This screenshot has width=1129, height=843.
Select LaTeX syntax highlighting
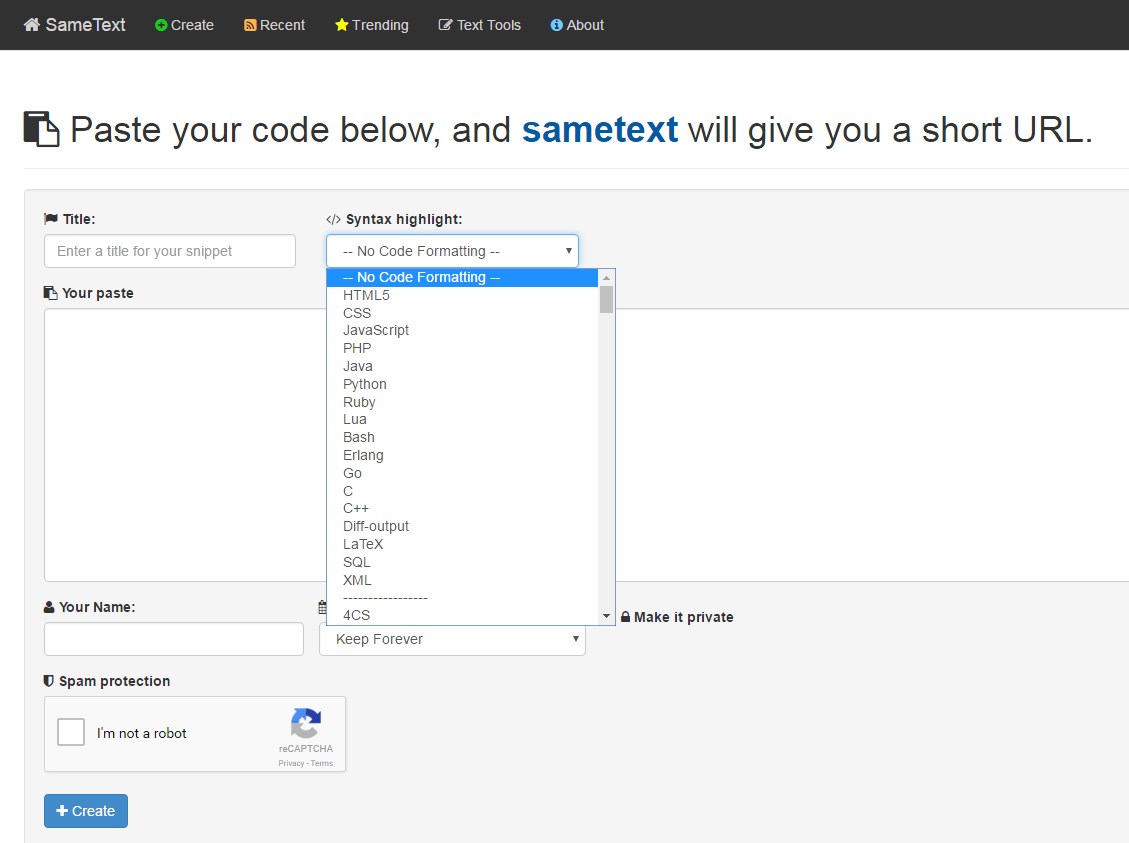(362, 544)
